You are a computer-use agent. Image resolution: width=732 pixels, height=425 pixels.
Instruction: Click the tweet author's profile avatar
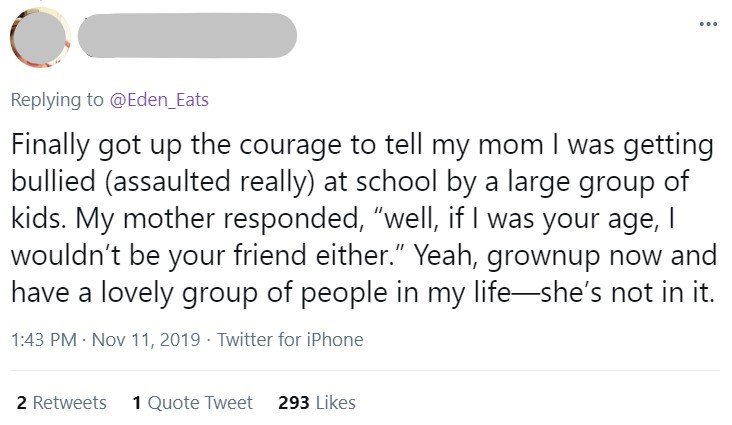[38, 40]
